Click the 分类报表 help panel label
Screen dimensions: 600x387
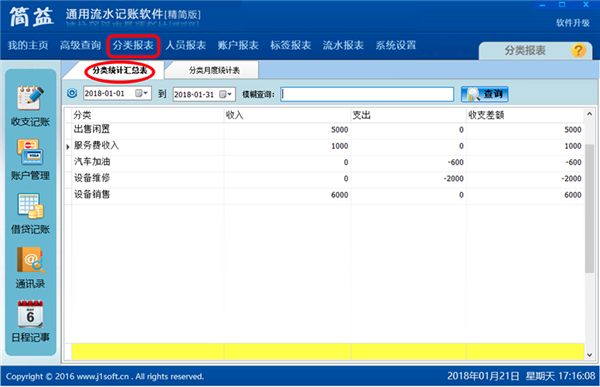(x=525, y=51)
